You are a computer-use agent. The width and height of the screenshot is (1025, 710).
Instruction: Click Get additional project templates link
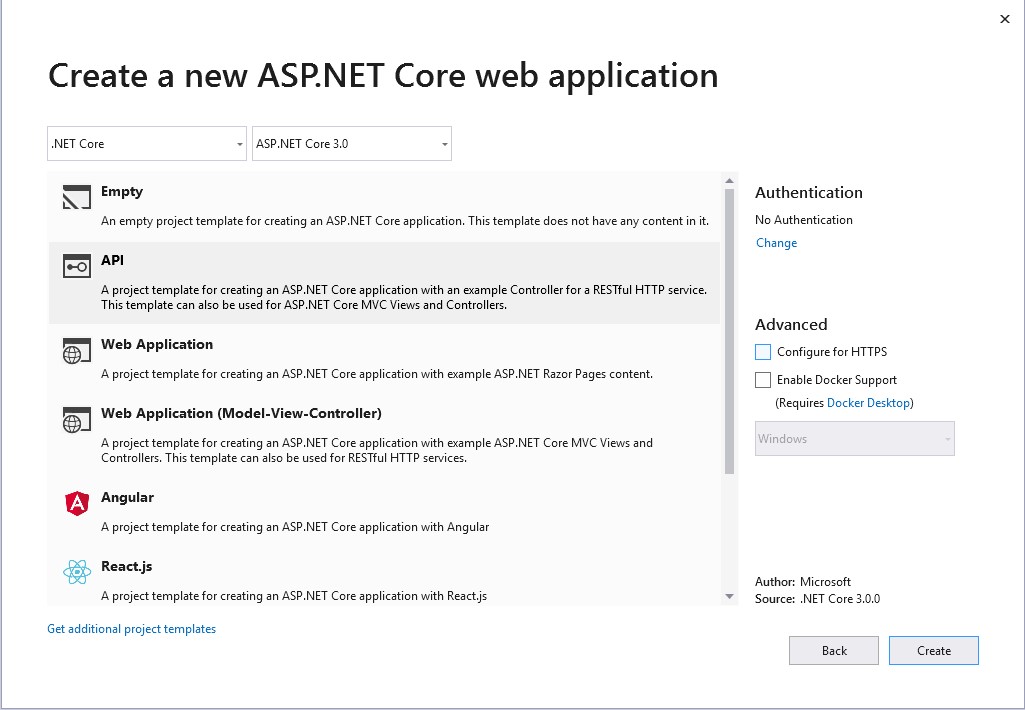(x=131, y=629)
